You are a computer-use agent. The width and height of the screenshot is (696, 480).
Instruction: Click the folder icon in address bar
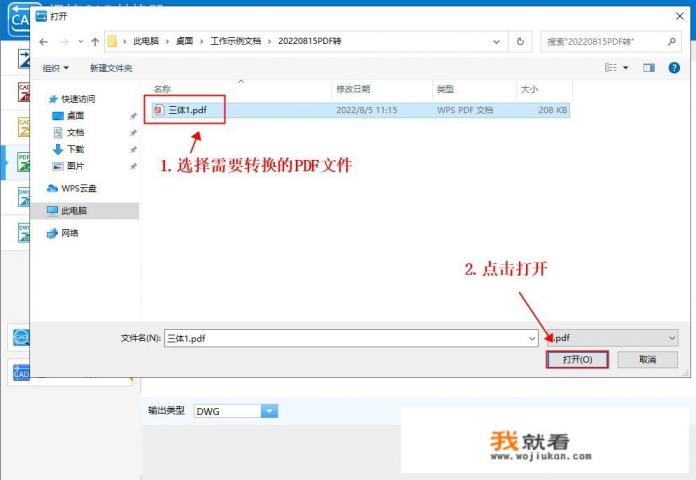[x=112, y=41]
